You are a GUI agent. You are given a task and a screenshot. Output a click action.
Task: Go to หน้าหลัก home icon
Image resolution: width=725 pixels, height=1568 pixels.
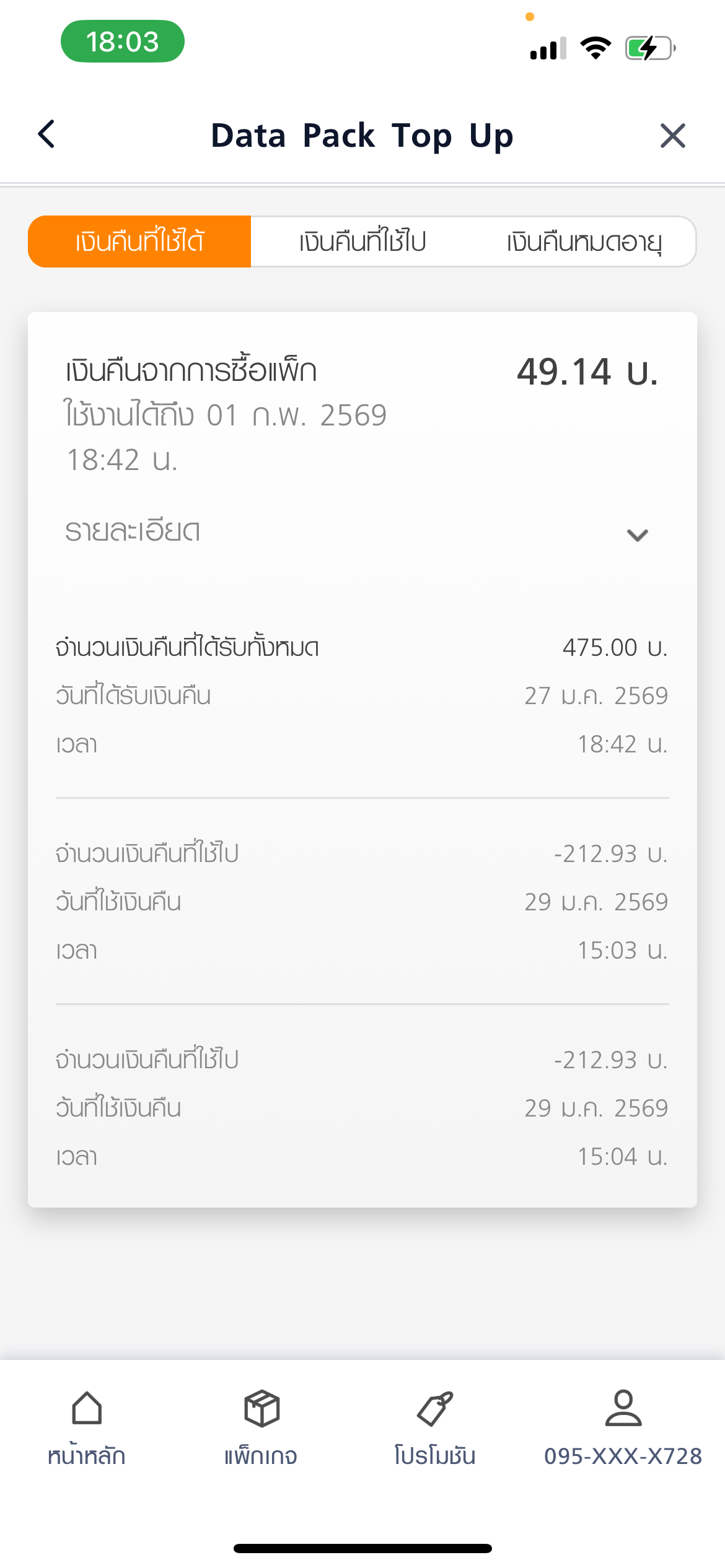pos(87,1408)
